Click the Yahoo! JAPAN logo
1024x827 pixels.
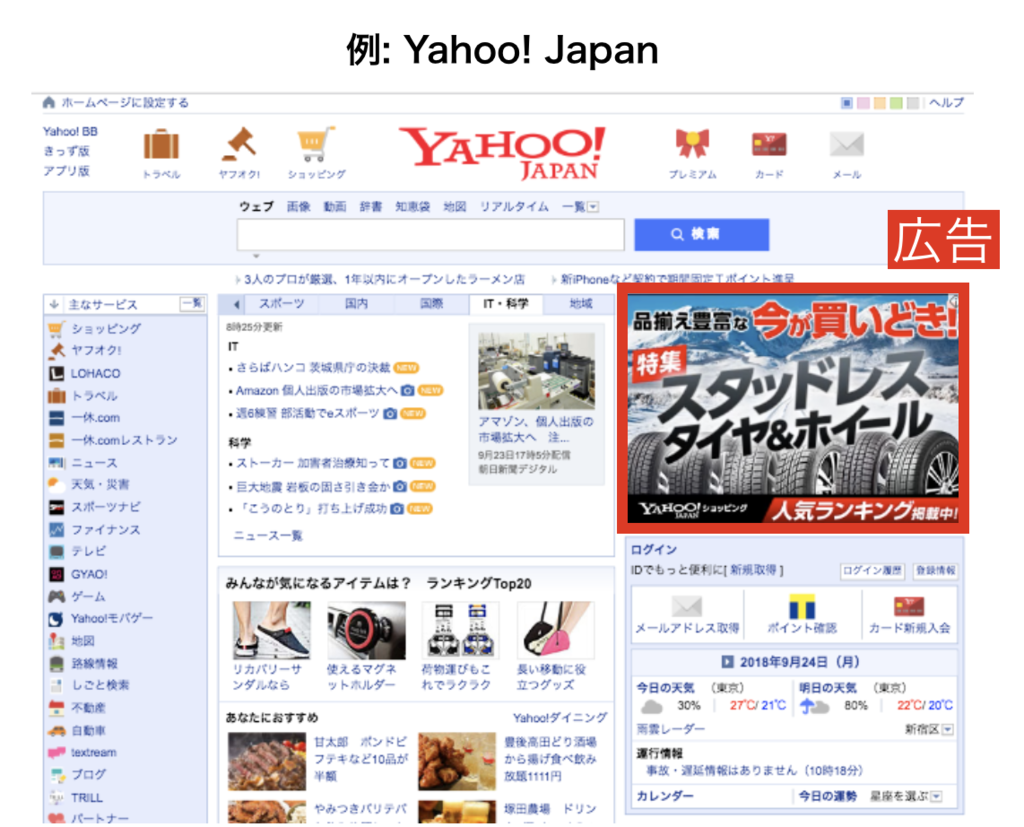(x=503, y=154)
